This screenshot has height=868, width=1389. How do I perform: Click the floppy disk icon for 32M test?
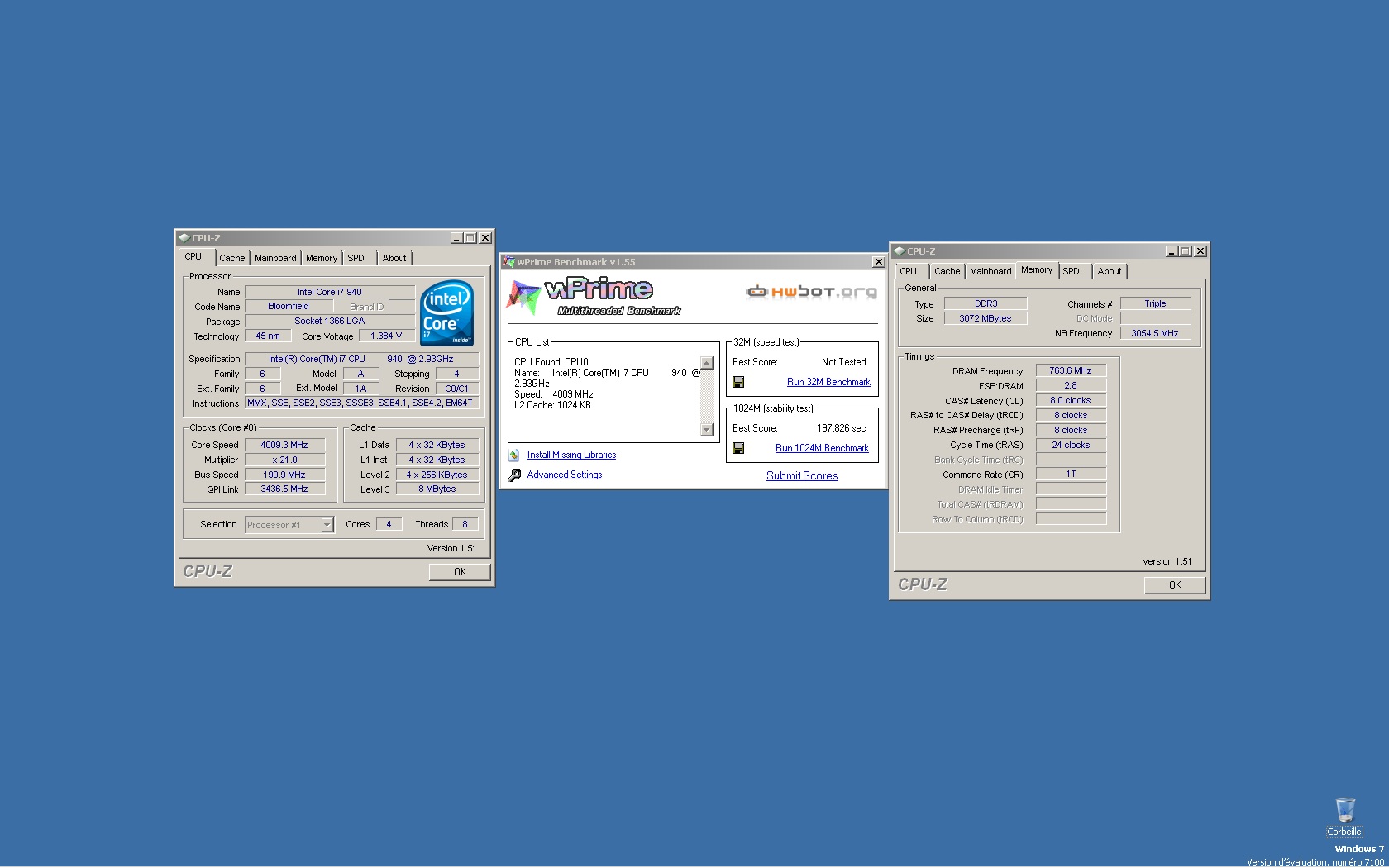pos(738,382)
